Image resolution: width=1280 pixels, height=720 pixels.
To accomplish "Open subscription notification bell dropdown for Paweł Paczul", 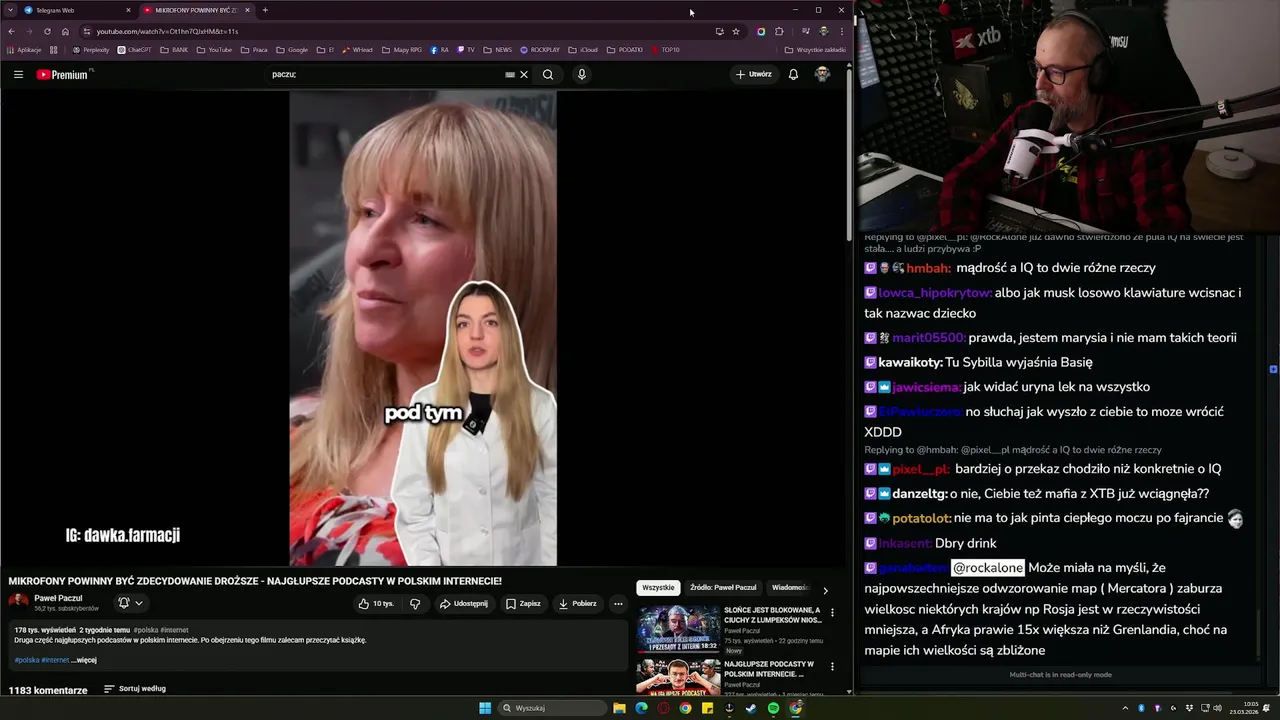I will [x=130, y=602].
